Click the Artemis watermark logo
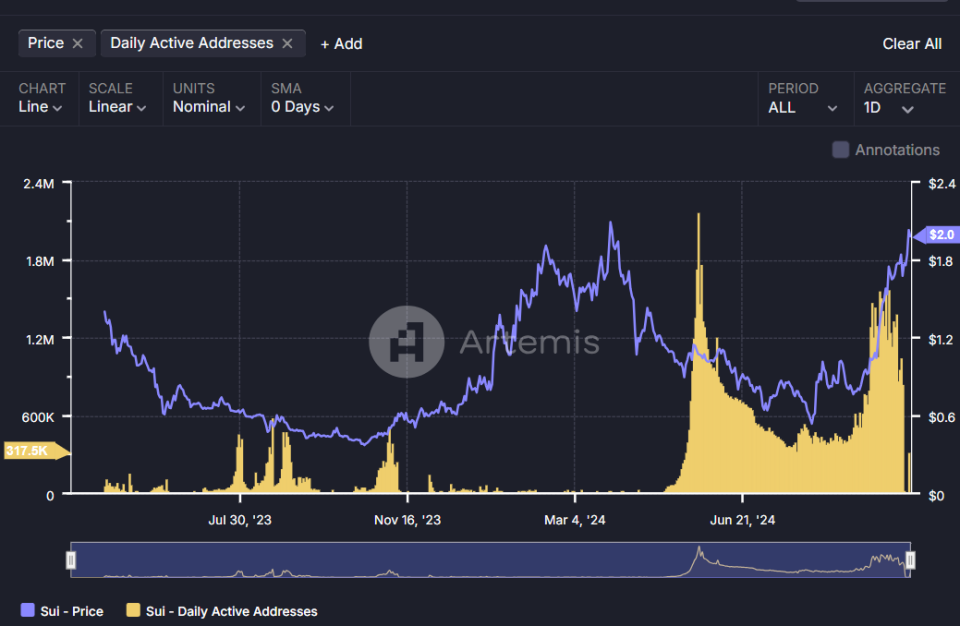 click(407, 341)
